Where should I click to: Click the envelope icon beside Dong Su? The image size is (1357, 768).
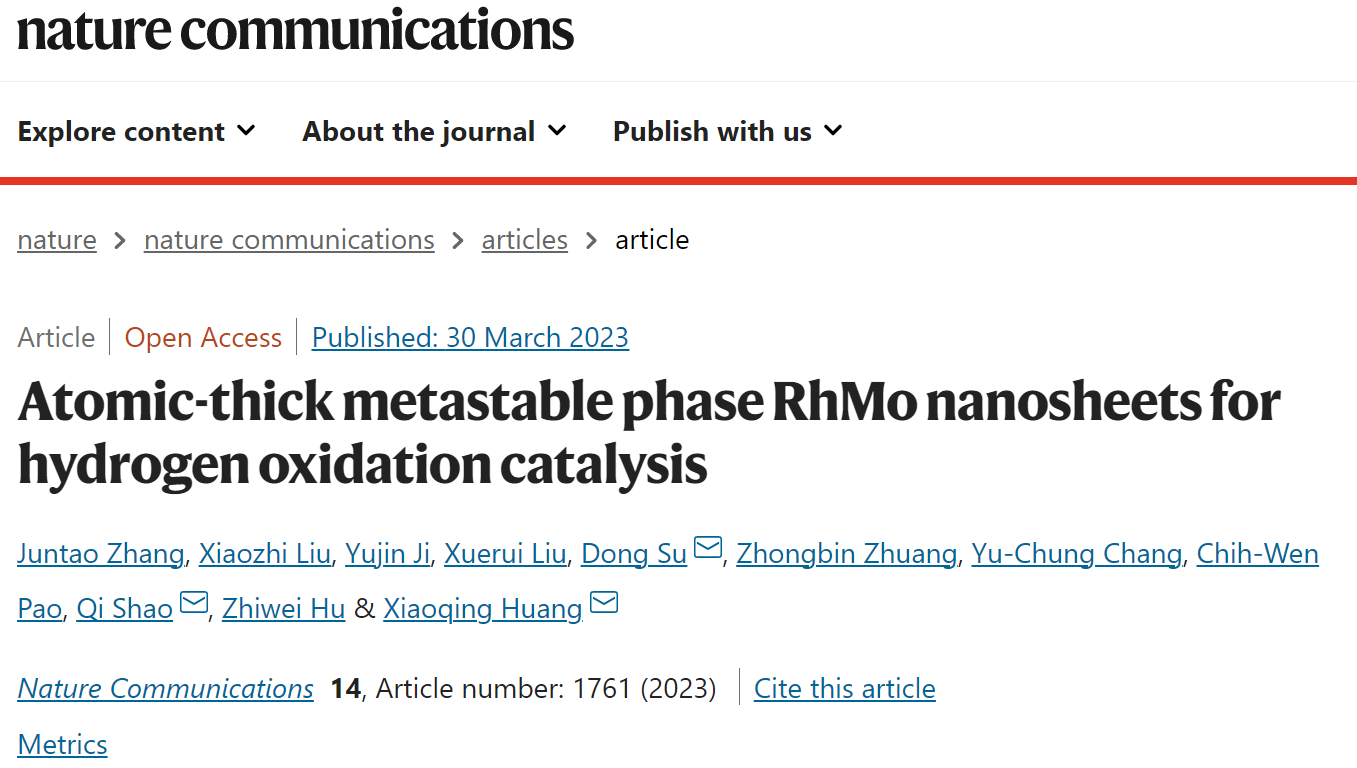(x=707, y=548)
